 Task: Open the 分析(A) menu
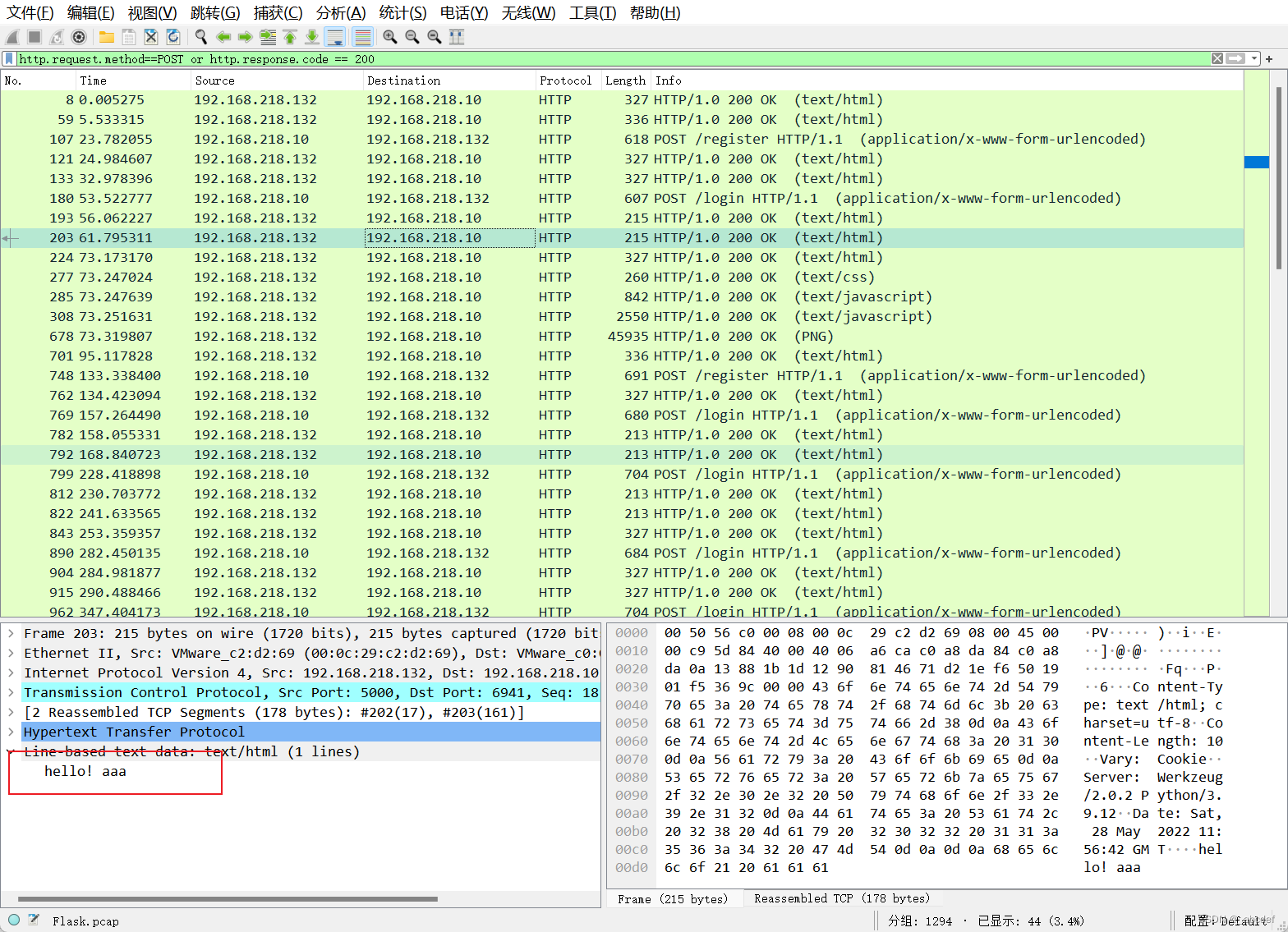tap(341, 12)
